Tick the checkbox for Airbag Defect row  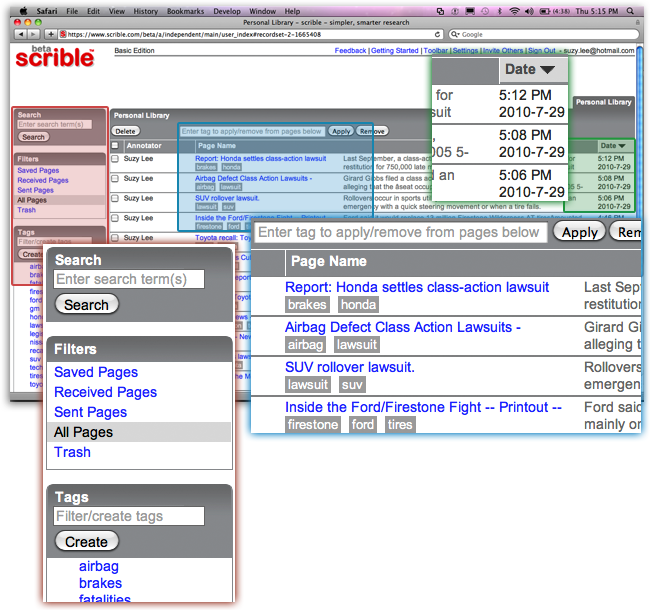[115, 179]
